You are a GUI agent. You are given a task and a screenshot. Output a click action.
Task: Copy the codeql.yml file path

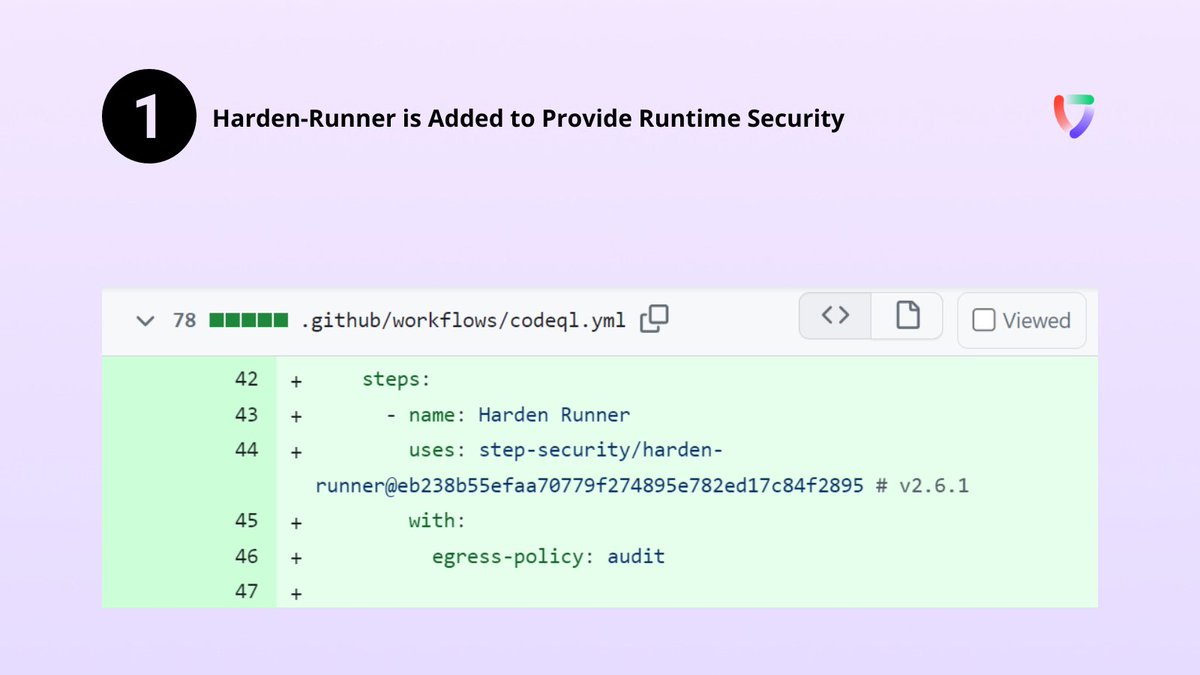(654, 319)
